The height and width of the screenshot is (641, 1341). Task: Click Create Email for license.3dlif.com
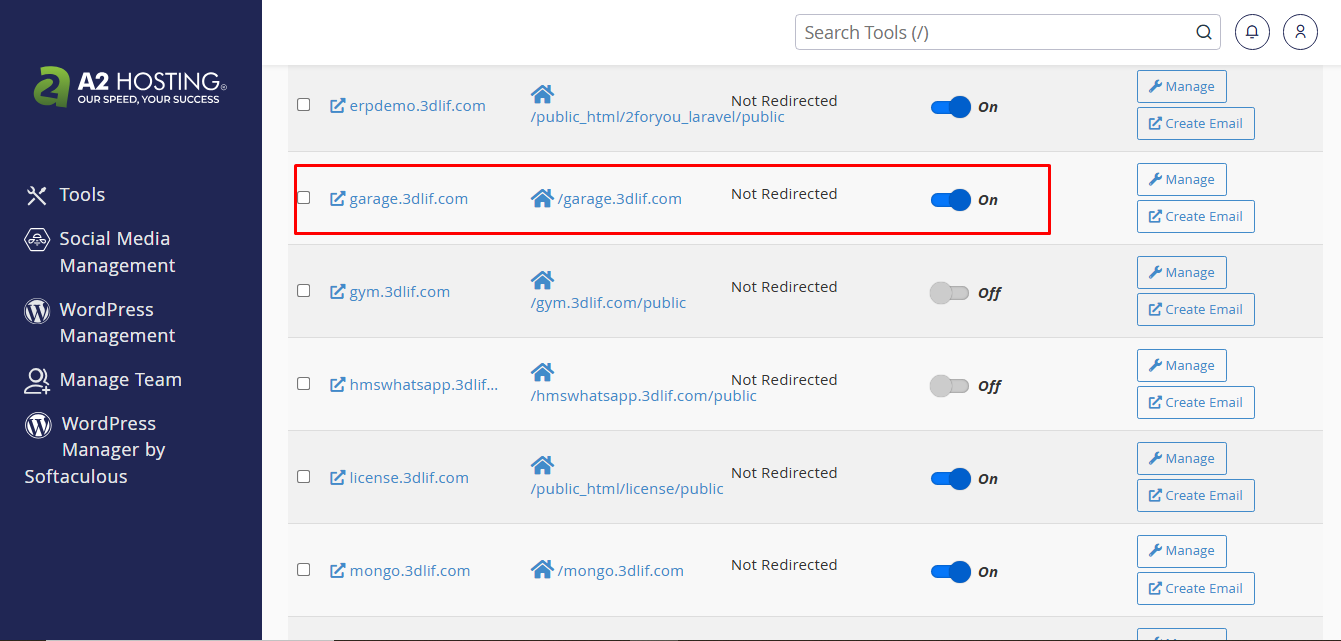(1195, 495)
